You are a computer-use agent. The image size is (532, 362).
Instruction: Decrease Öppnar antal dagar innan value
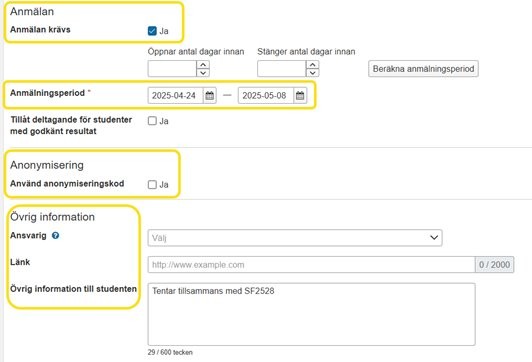coord(203,73)
